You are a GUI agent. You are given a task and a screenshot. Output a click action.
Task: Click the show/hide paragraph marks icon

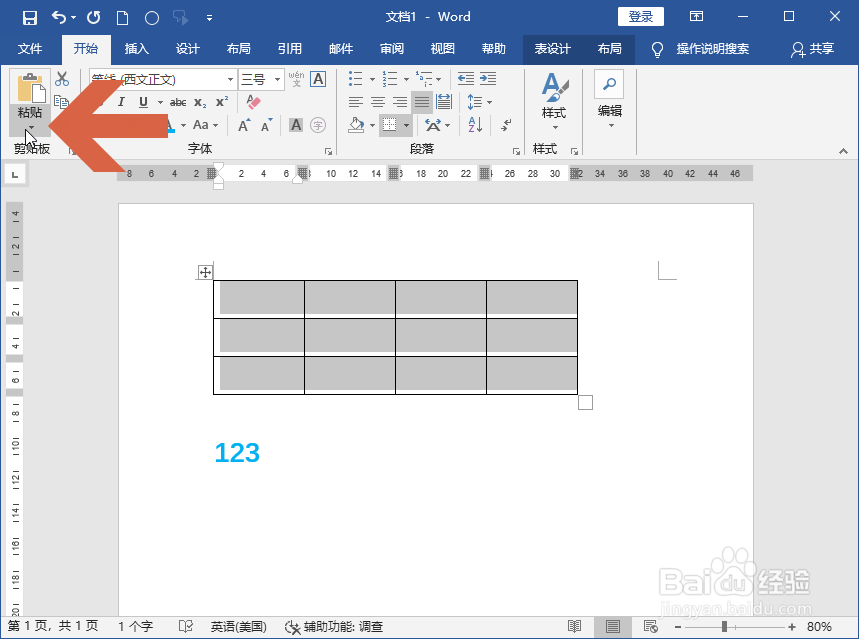pyautogui.click(x=505, y=125)
